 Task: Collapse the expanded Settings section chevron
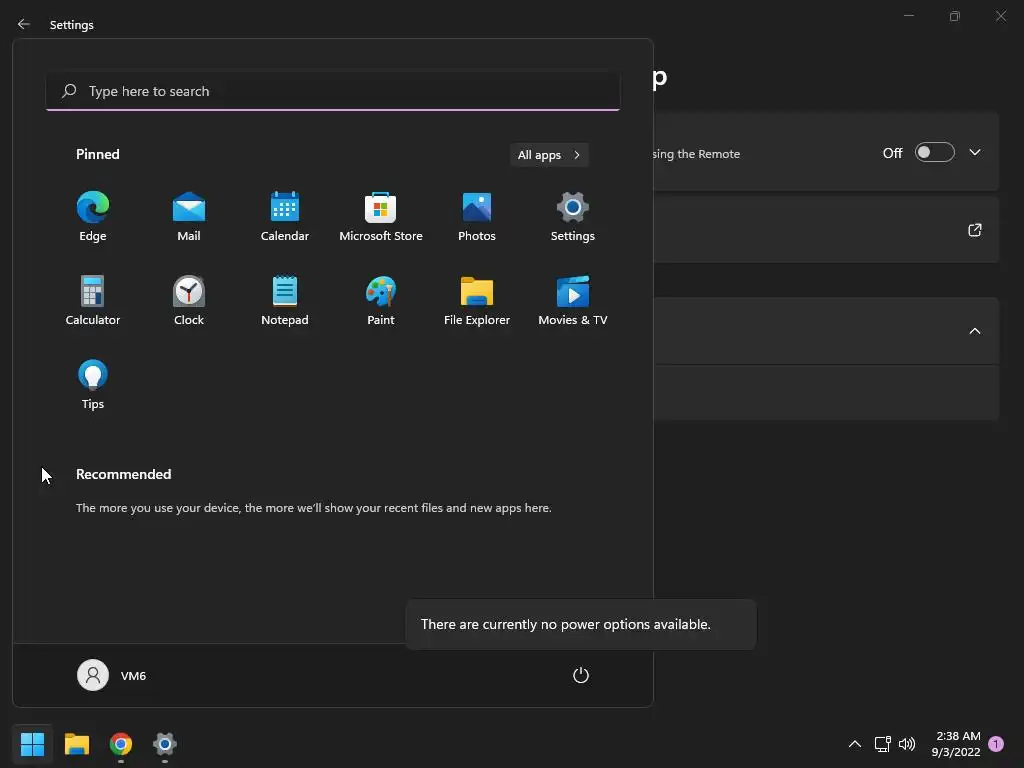975,331
